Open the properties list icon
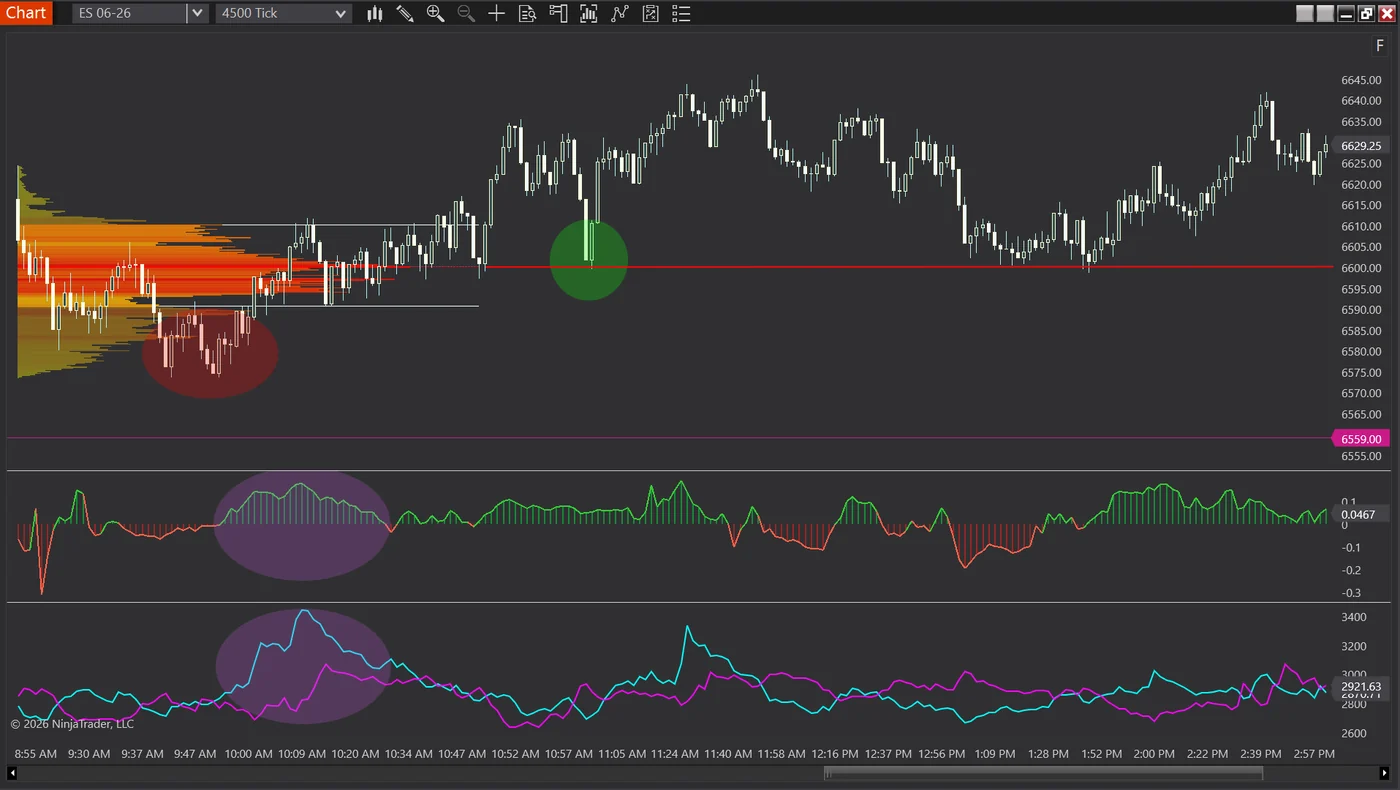 681,13
